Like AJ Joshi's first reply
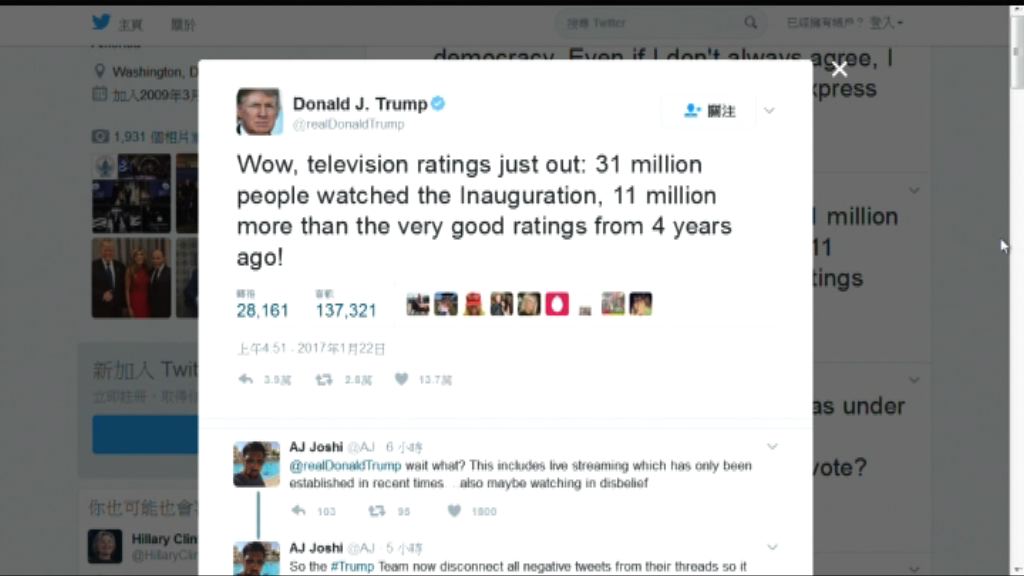 click(x=455, y=511)
